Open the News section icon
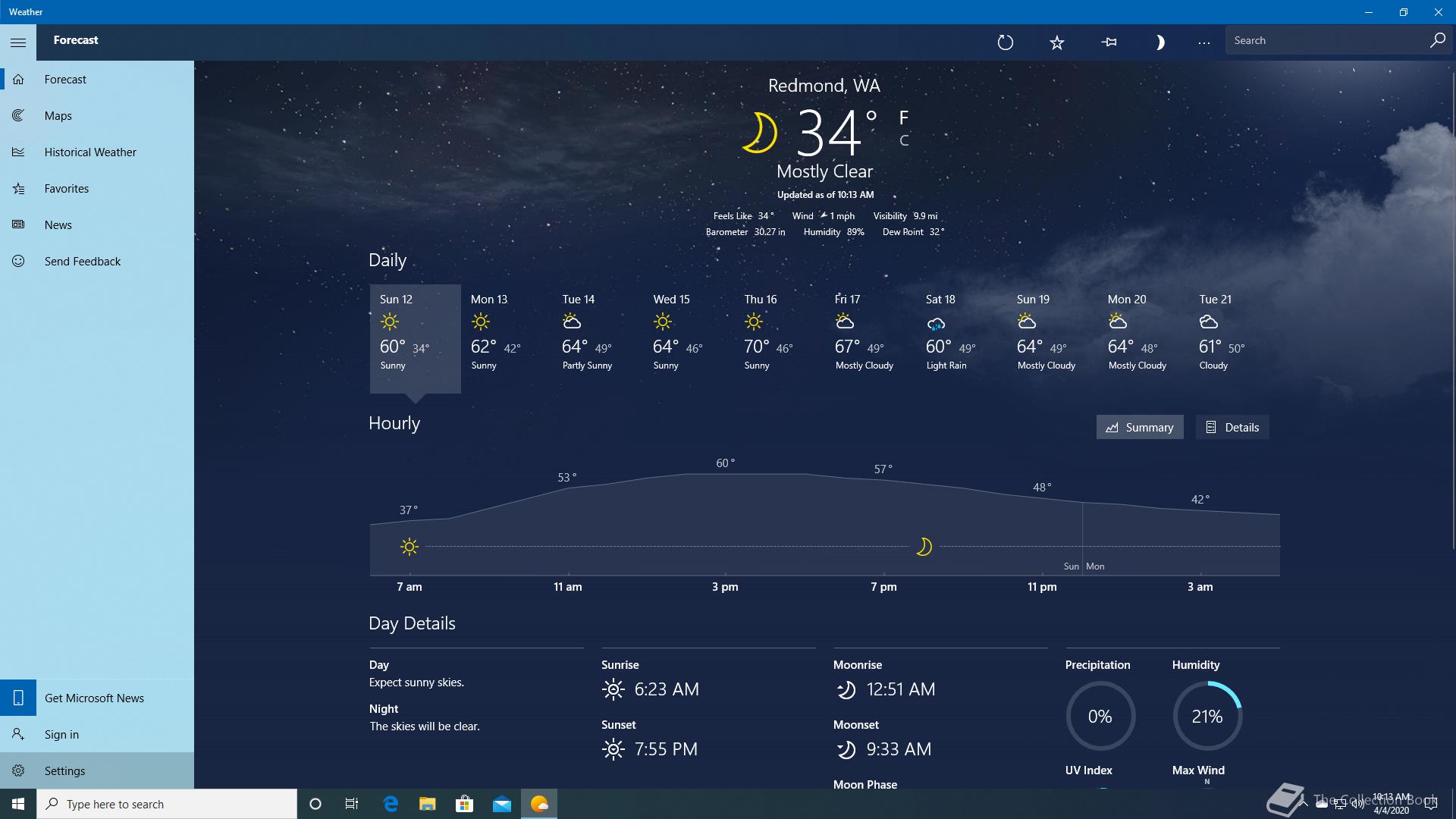The image size is (1456, 819). [x=19, y=225]
